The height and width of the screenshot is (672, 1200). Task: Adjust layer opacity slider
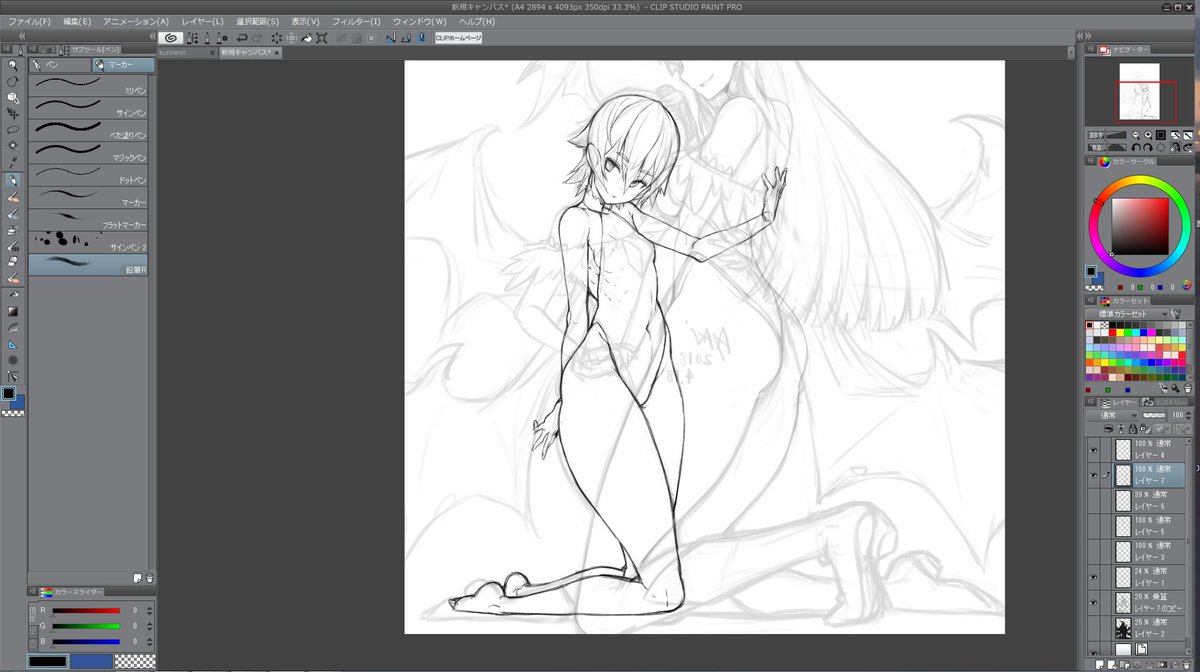point(1154,415)
